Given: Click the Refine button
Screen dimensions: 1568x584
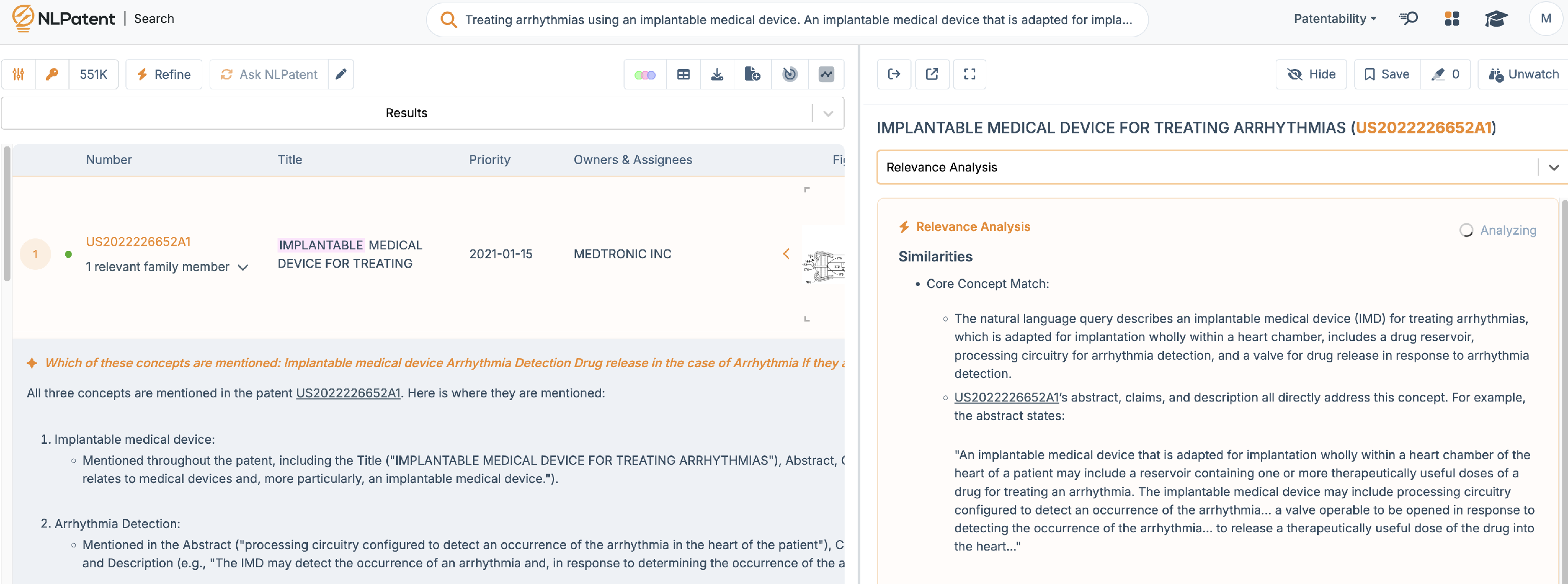Looking at the screenshot, I should coord(164,74).
